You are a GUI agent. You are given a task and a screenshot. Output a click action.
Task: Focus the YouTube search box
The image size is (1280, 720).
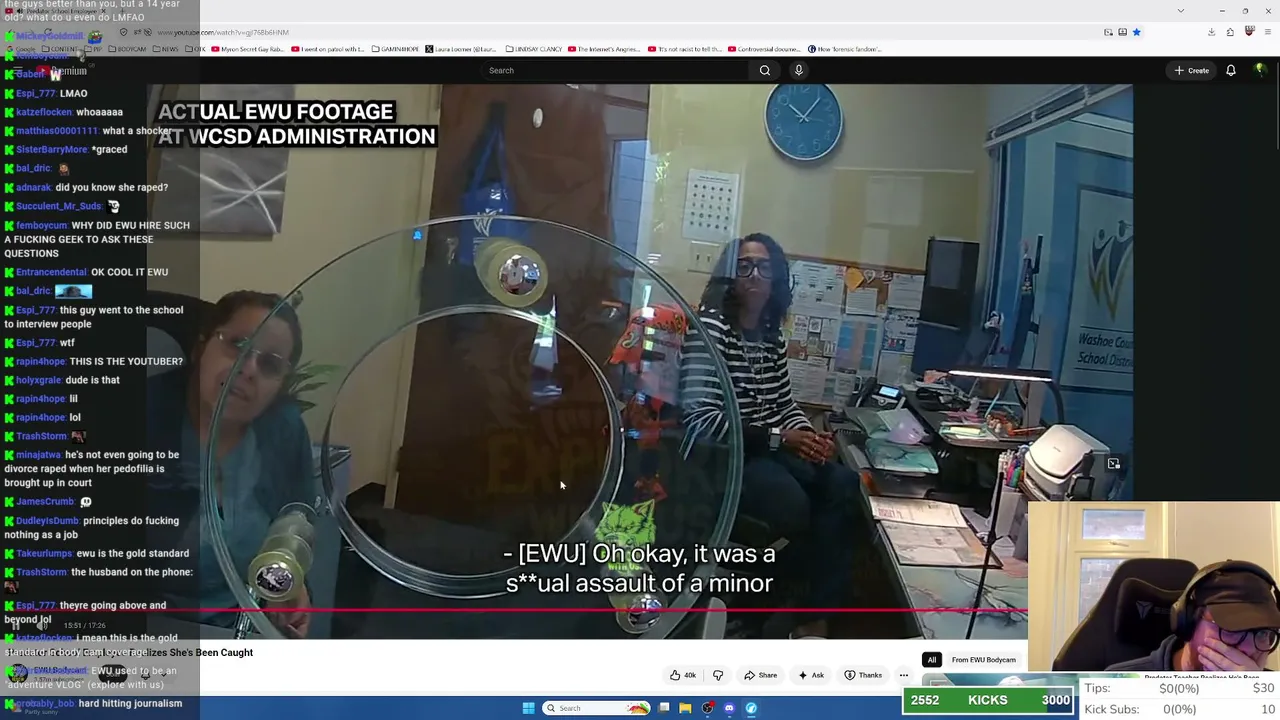[615, 70]
